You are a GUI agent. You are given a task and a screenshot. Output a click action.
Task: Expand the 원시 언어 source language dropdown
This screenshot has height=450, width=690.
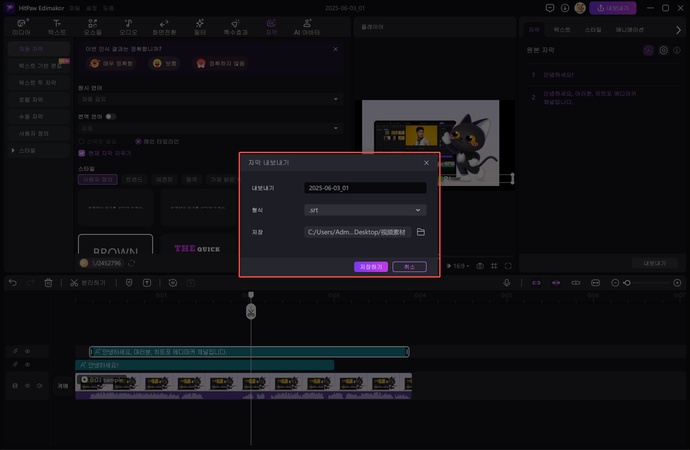click(x=208, y=100)
